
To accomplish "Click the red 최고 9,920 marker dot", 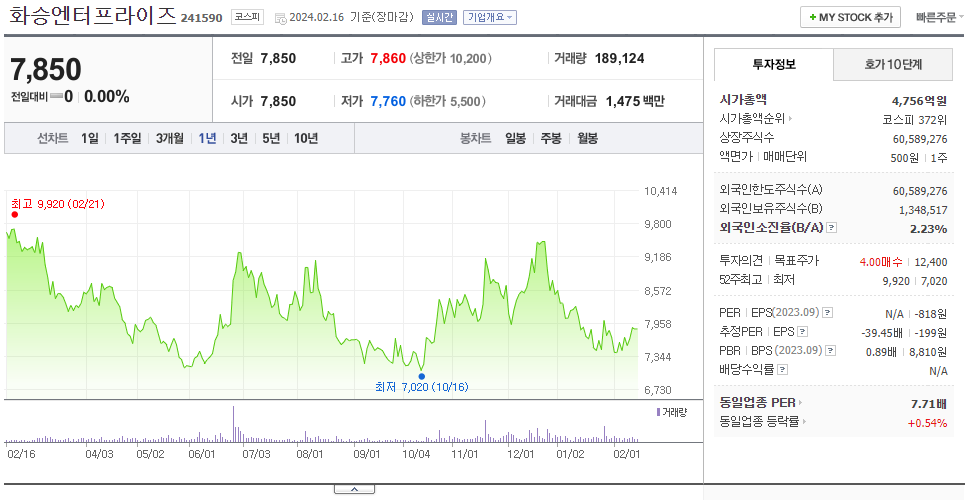I will pos(15,215).
